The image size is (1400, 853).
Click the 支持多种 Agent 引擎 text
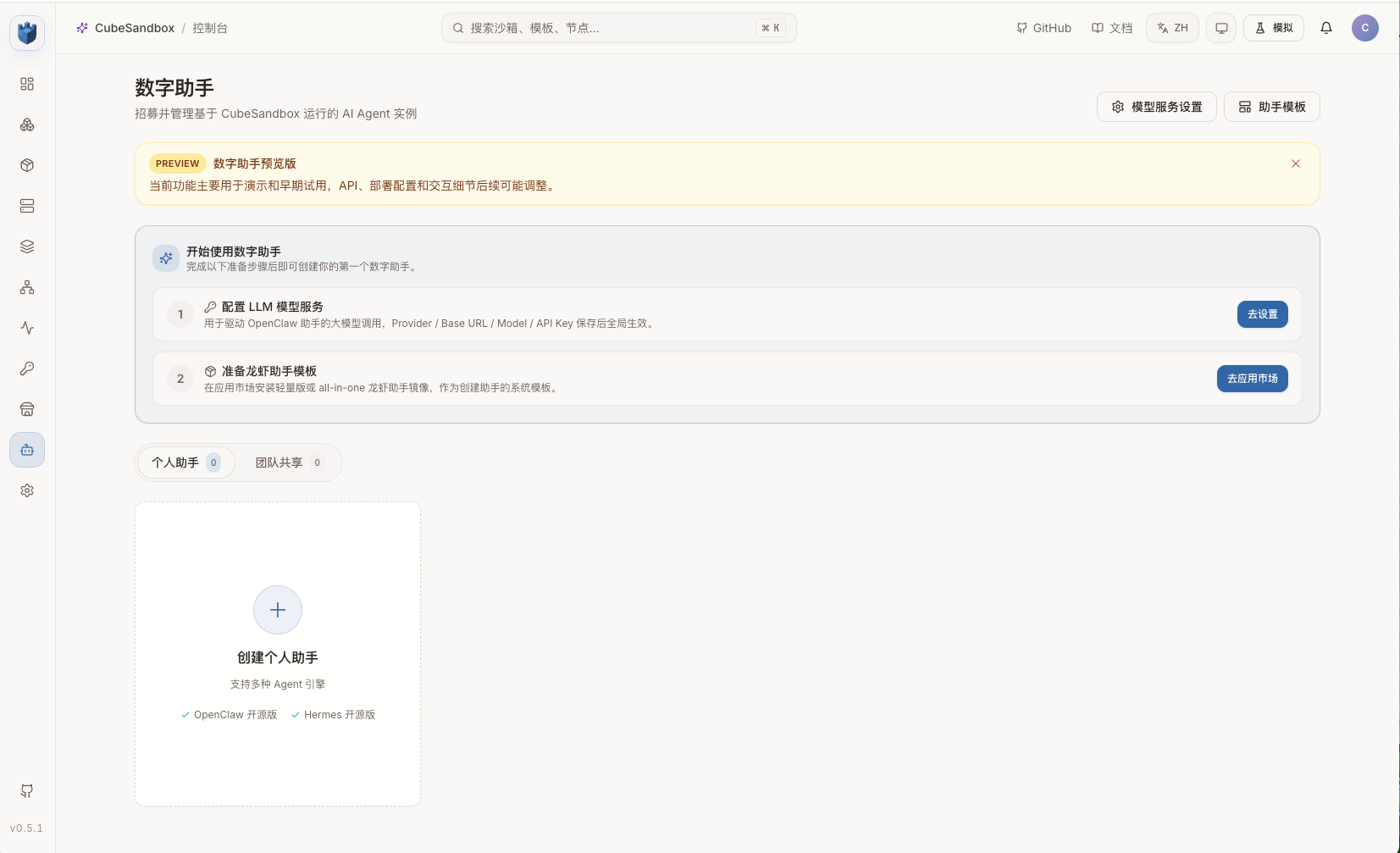(278, 684)
